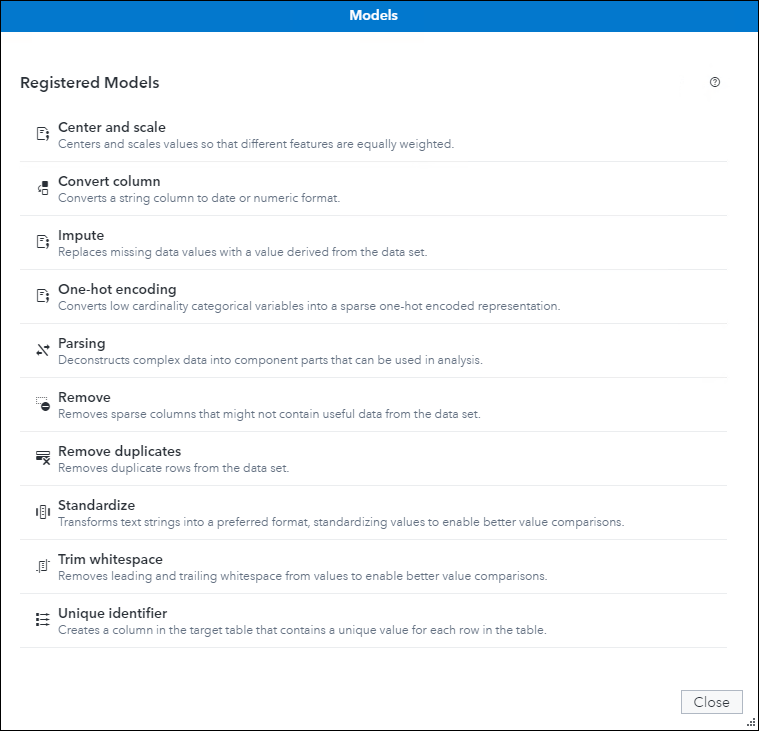Screen dimensions: 759x731
Task: Close the Models dialog
Action: (711, 702)
